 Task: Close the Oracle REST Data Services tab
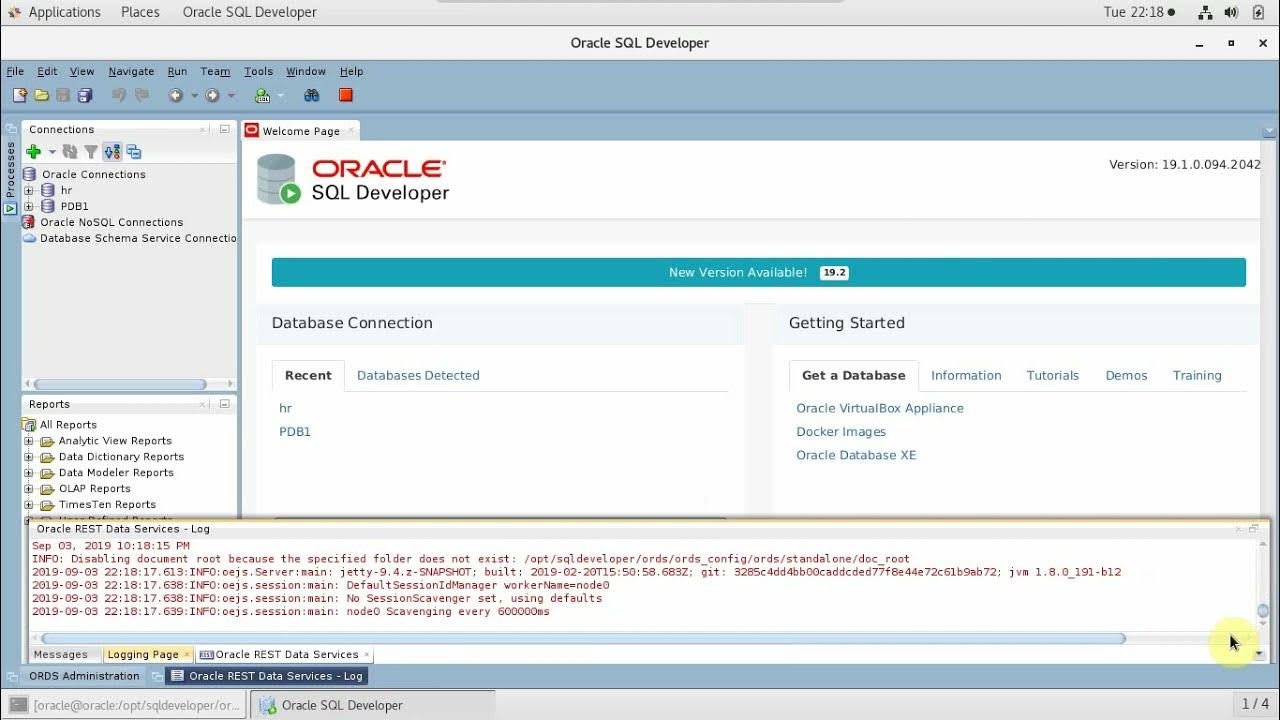[367, 655]
